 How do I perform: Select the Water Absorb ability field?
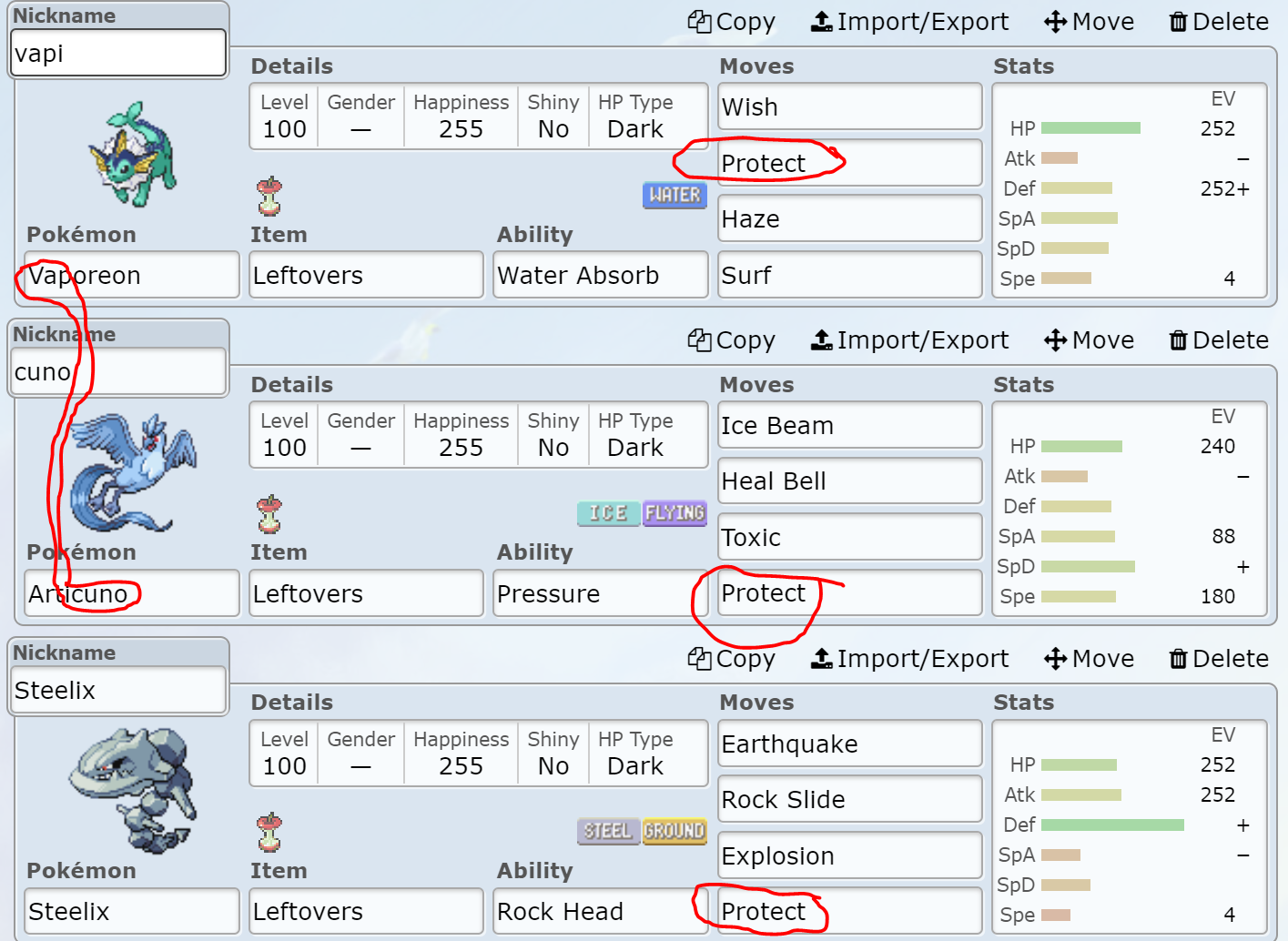tap(601, 275)
